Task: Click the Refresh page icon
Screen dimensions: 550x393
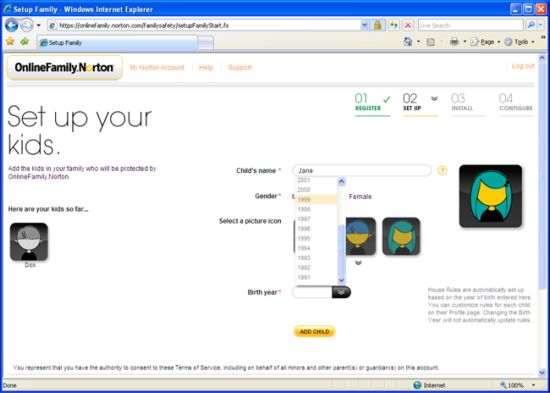Action: [x=394, y=25]
